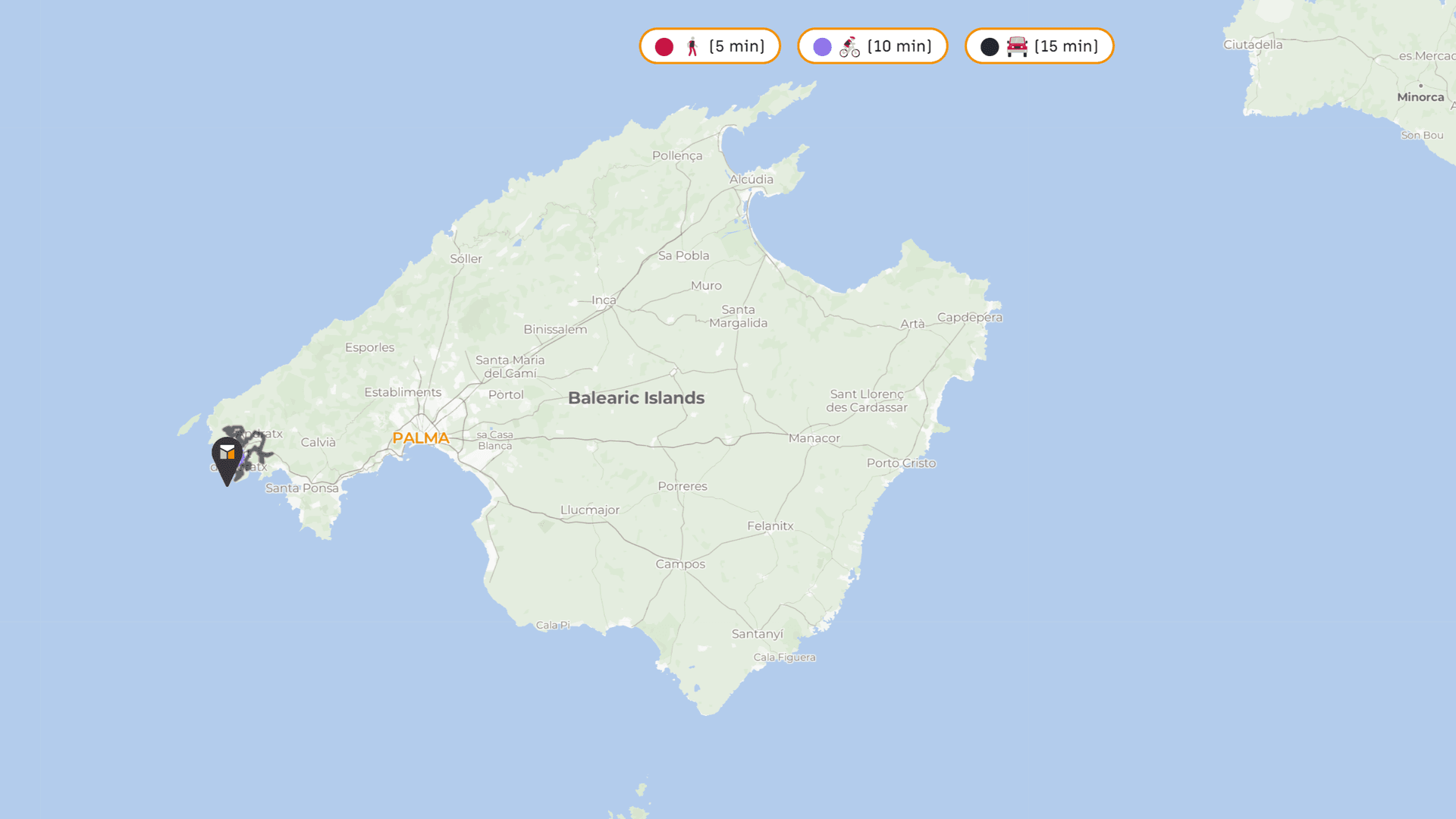This screenshot has width=1456, height=819.
Task: Click the Santa Ponsa label
Action: tap(302, 488)
